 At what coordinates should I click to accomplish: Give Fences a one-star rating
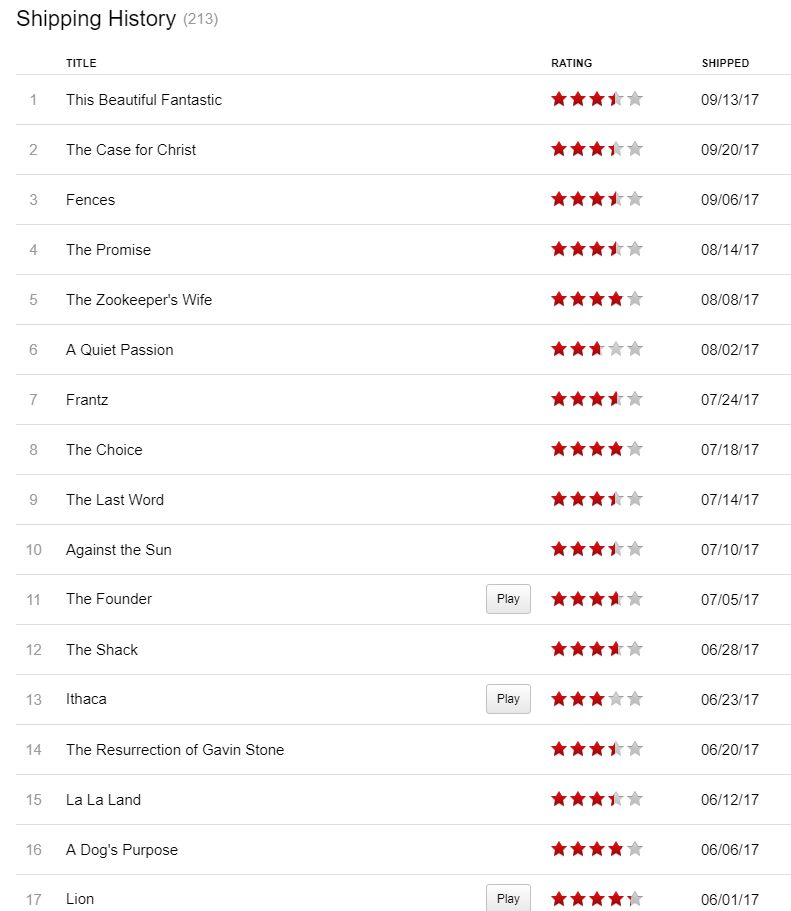point(559,199)
